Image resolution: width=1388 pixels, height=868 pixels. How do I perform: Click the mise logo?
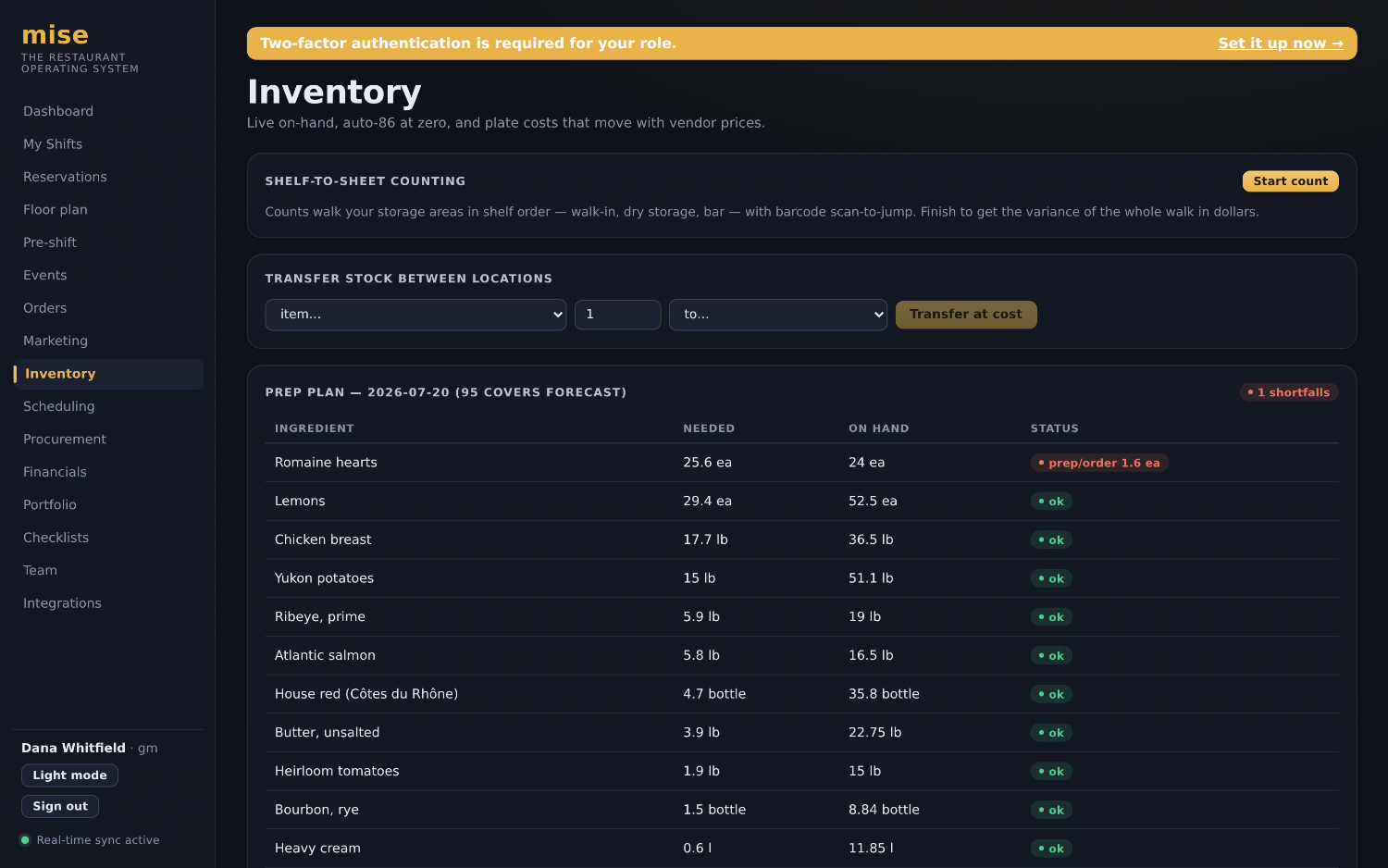point(56,35)
